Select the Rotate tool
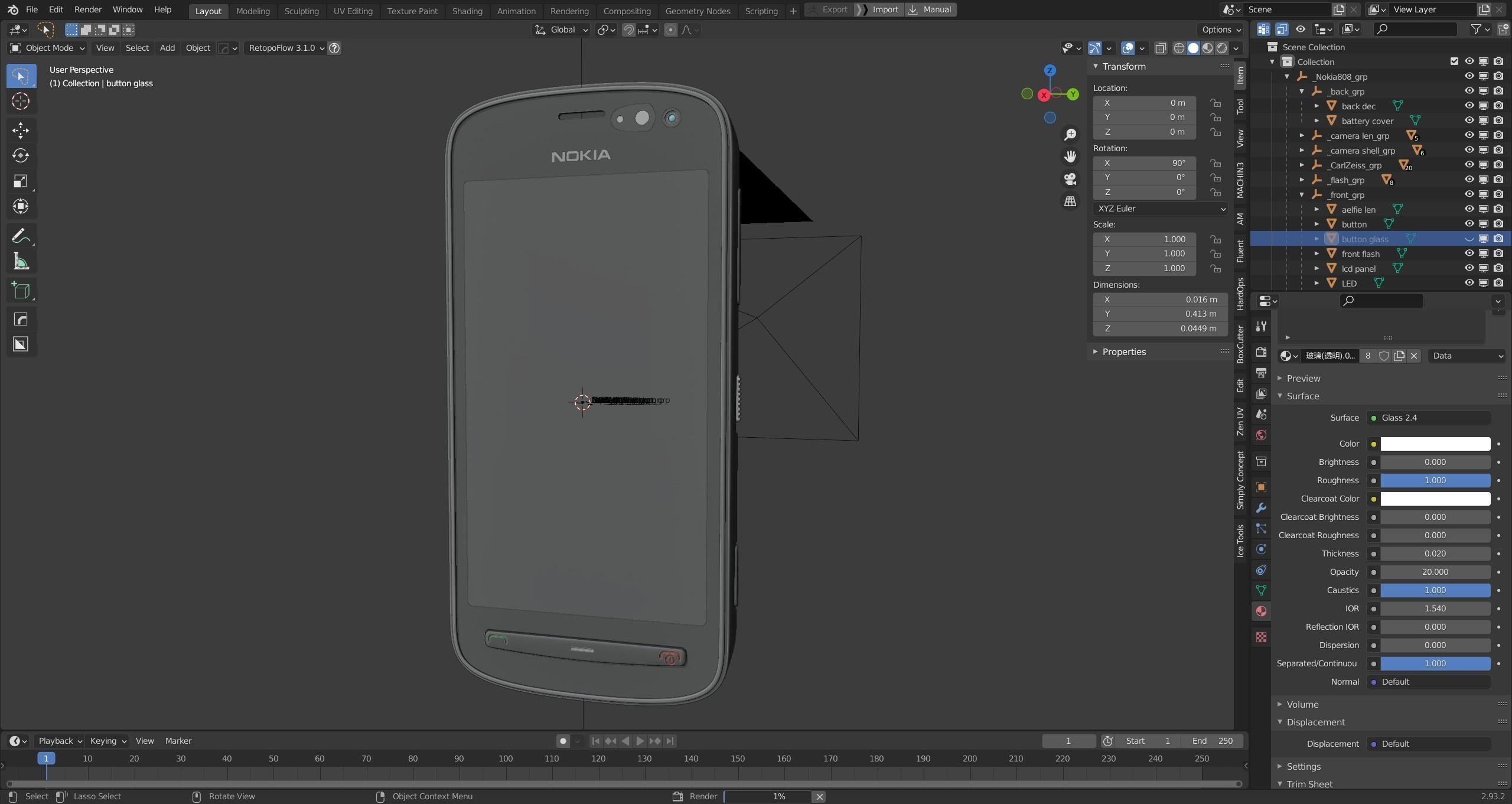1512x804 pixels. point(21,155)
